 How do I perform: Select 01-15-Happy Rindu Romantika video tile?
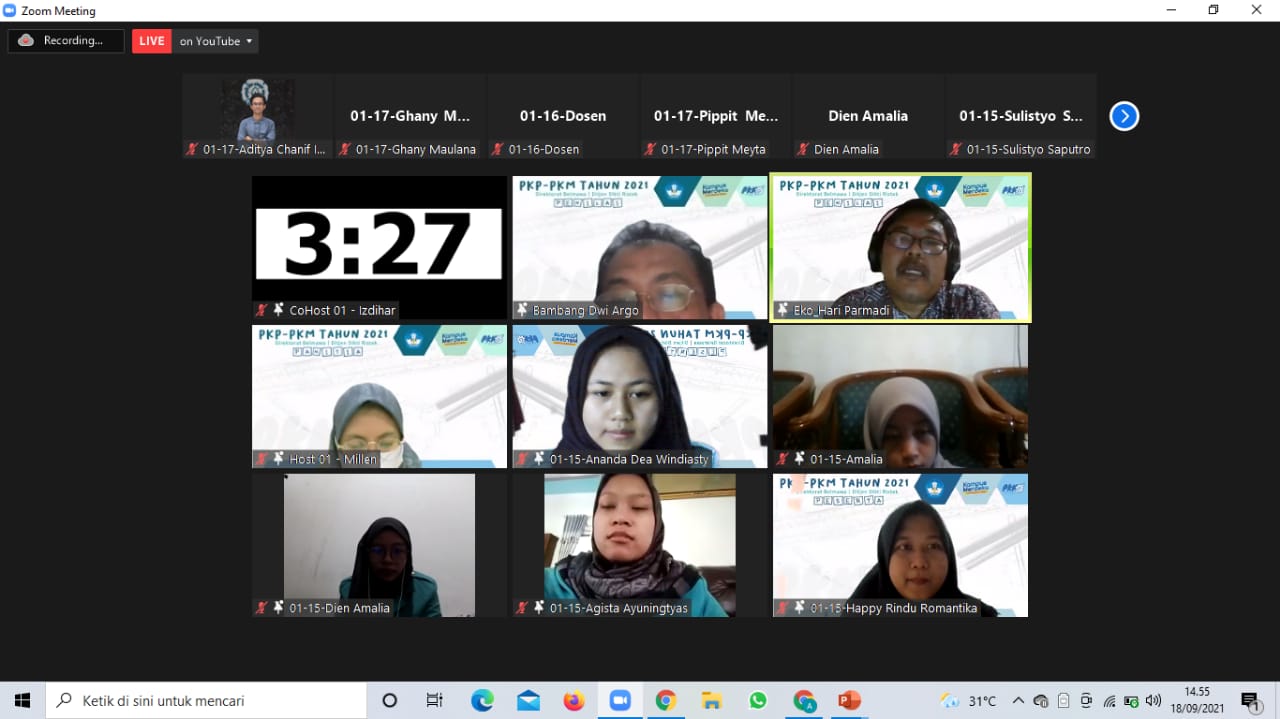[900, 545]
